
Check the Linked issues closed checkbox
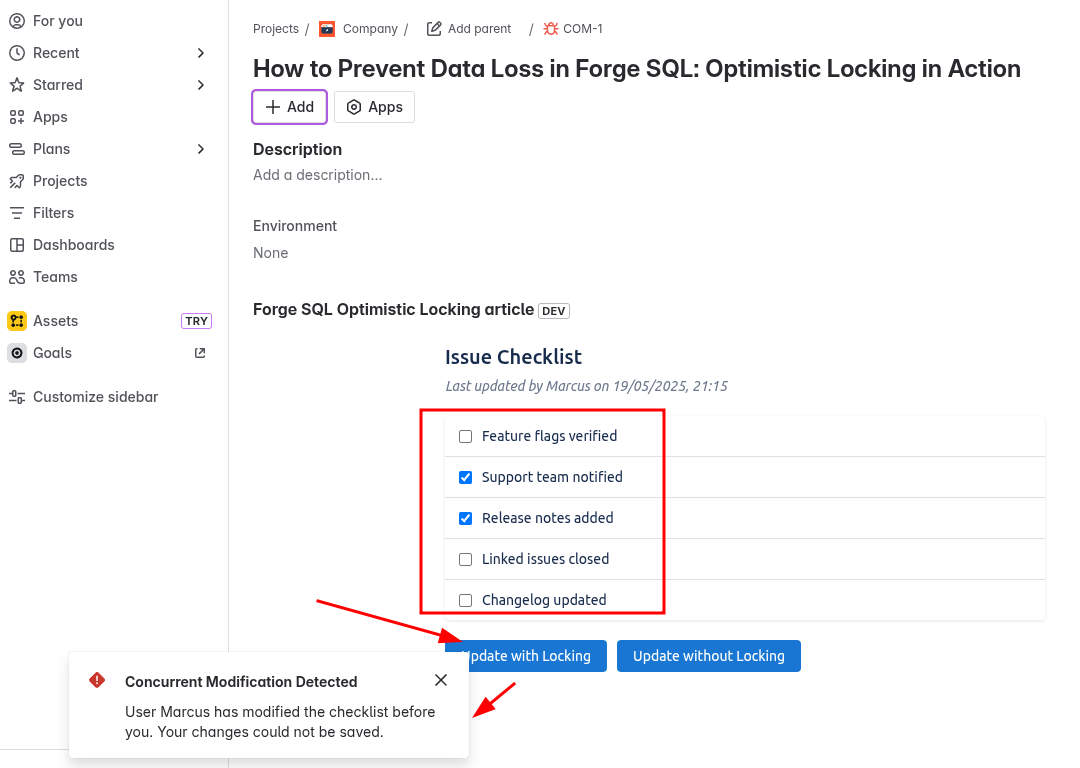tap(466, 559)
